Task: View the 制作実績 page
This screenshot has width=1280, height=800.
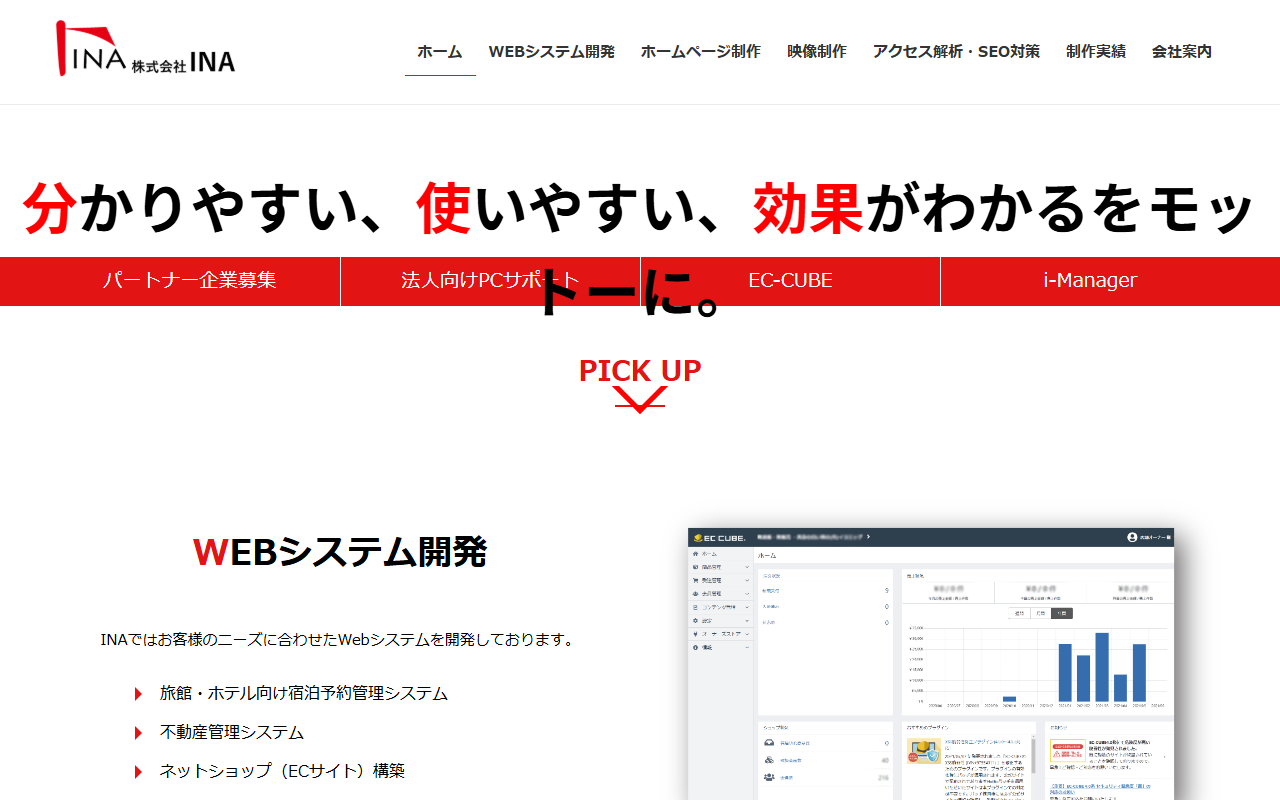Action: click(x=1095, y=52)
